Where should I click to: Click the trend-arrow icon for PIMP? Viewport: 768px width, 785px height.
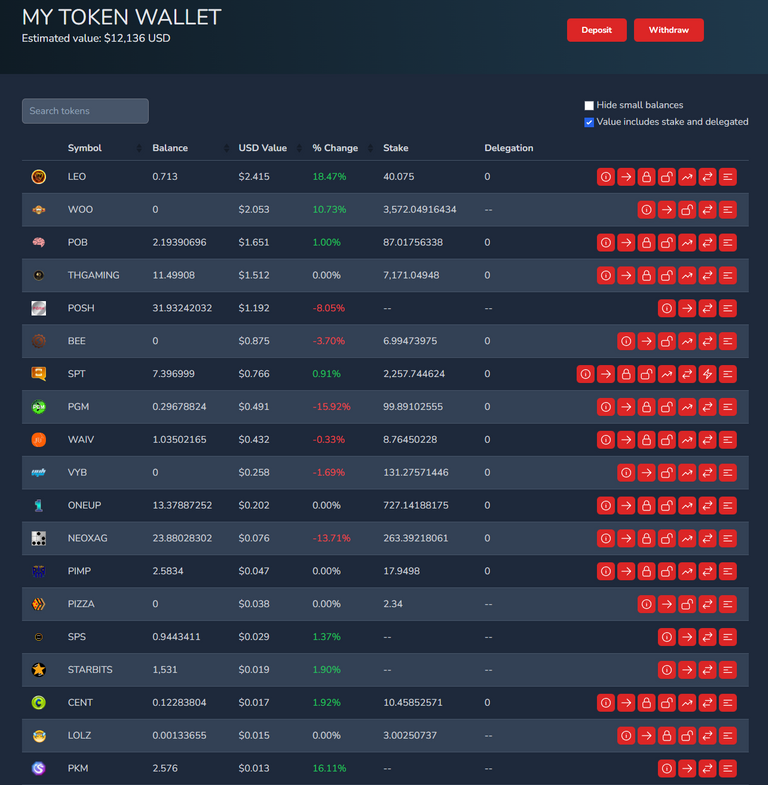point(687,571)
